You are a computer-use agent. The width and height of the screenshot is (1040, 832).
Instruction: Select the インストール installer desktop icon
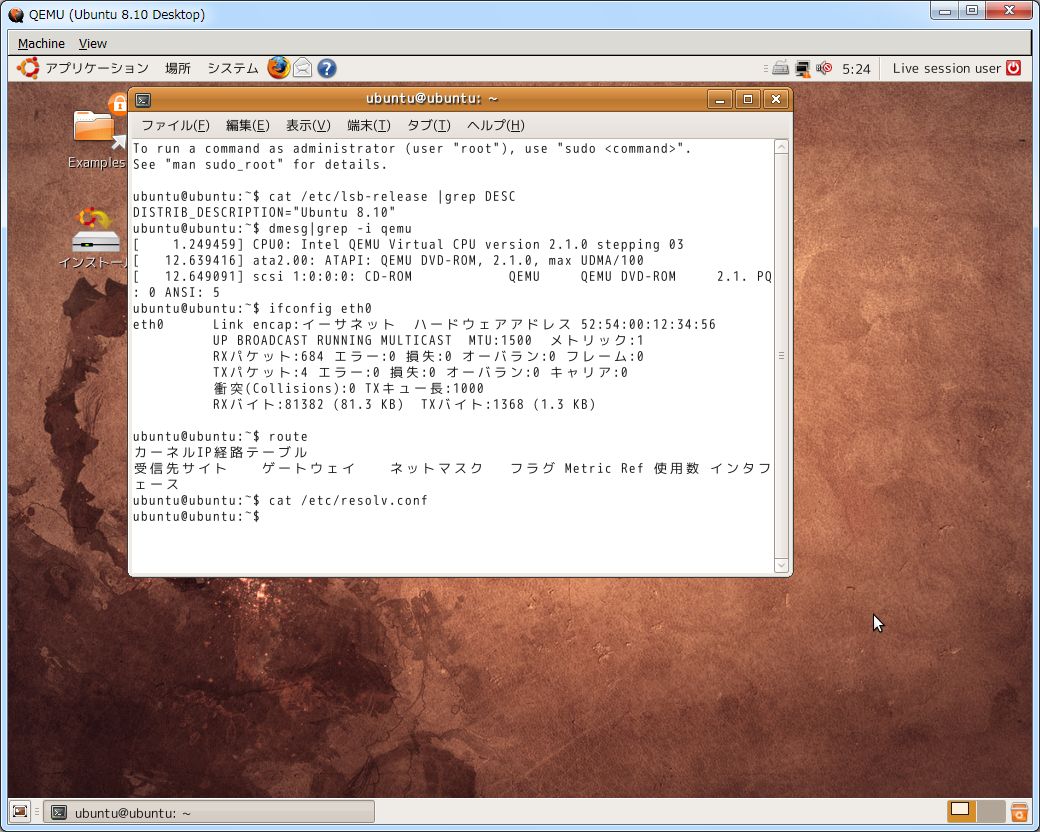[x=94, y=238]
